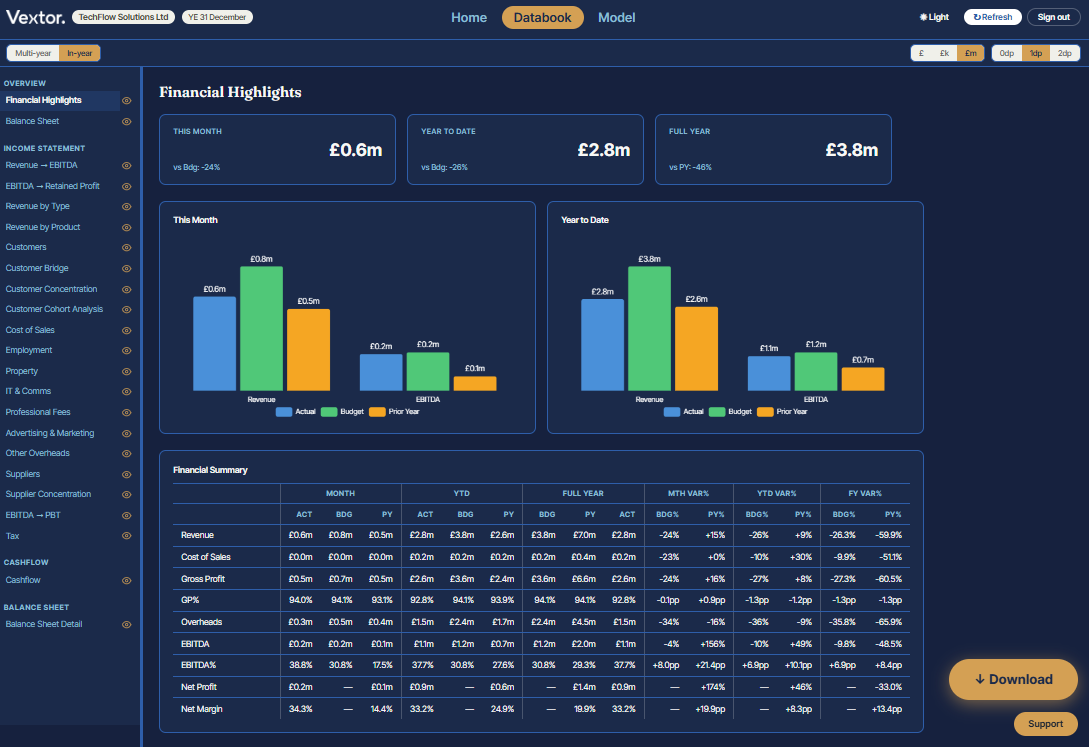Hide Revenue by Product using eye icon

126,228
